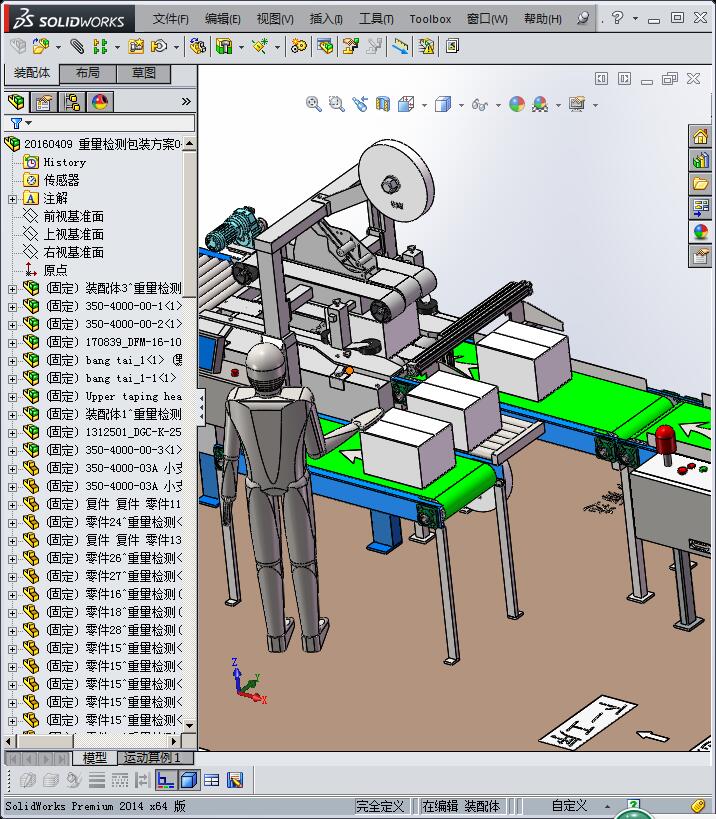This screenshot has width=716, height=819.
Task: Click the Clearance Verification warning icon
Action: pyautogui.click(x=426, y=46)
